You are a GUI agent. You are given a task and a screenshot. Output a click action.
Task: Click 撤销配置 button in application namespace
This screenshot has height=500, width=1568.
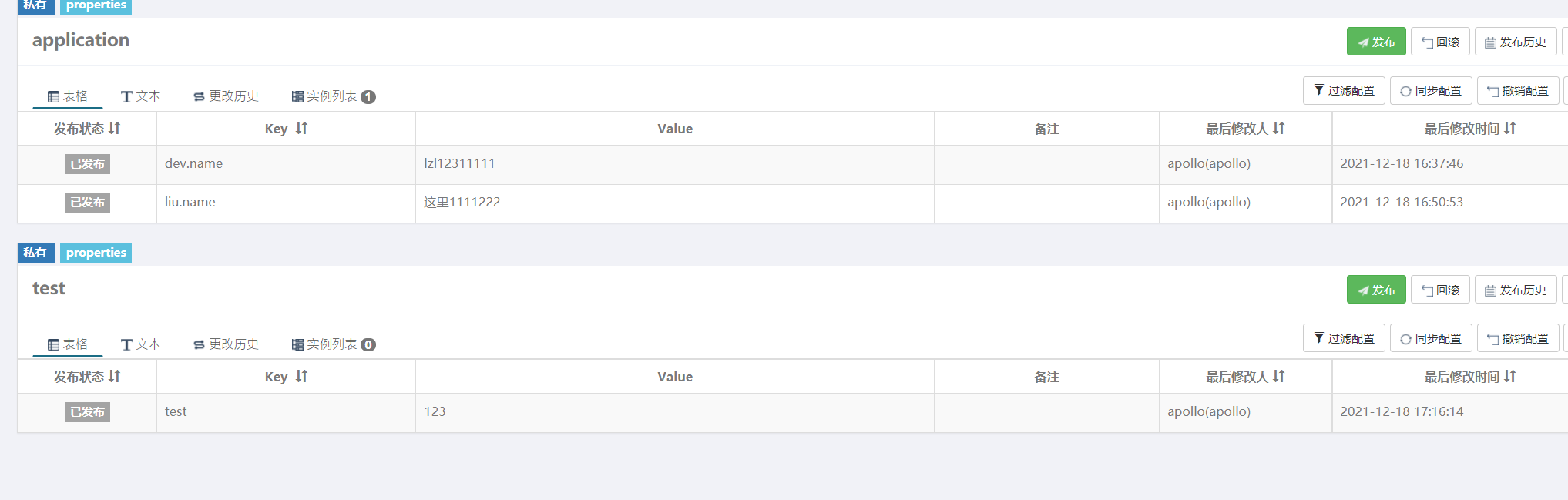click(x=1518, y=90)
